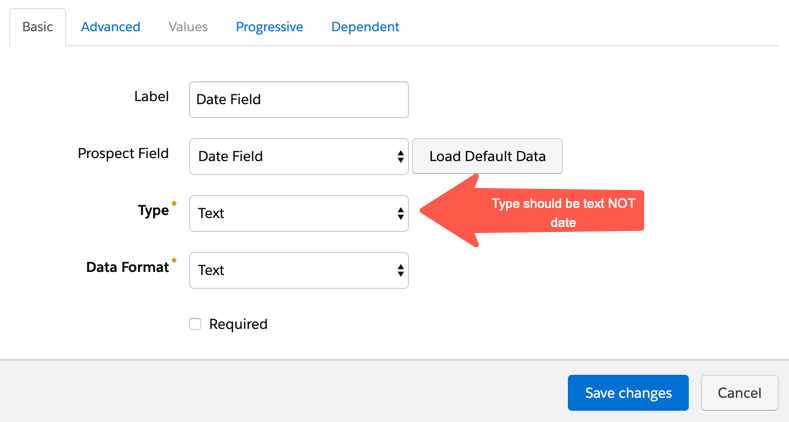Open the Advanced tab
This screenshot has height=422, width=789.
(x=110, y=27)
